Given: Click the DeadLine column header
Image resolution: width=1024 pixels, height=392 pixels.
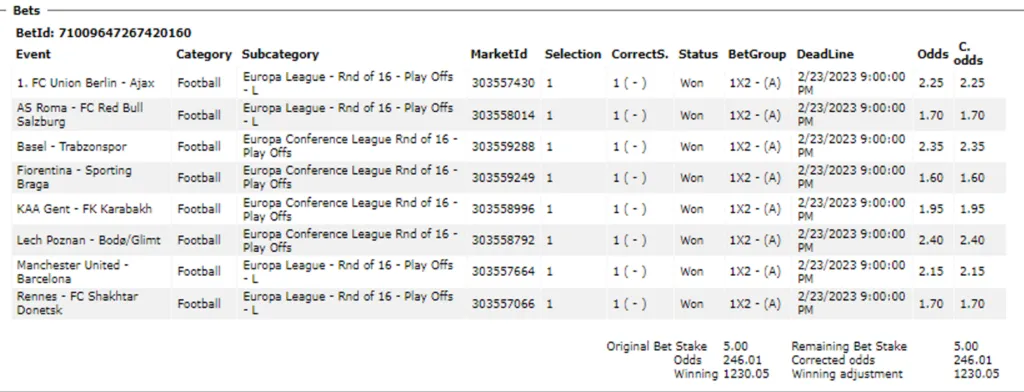Looking at the screenshot, I should [825, 55].
